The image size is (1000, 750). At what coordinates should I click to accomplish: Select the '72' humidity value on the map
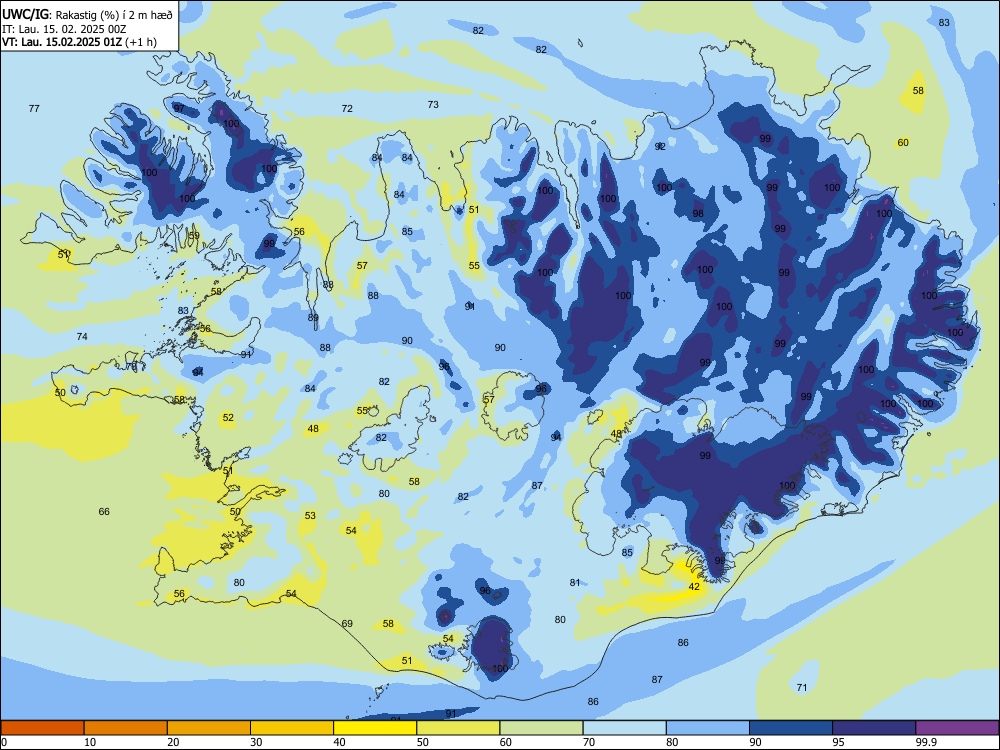coord(347,108)
